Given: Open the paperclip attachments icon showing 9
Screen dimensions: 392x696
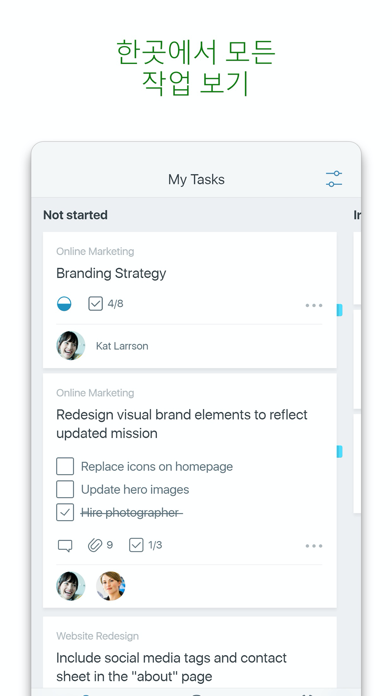Looking at the screenshot, I should tap(95, 545).
